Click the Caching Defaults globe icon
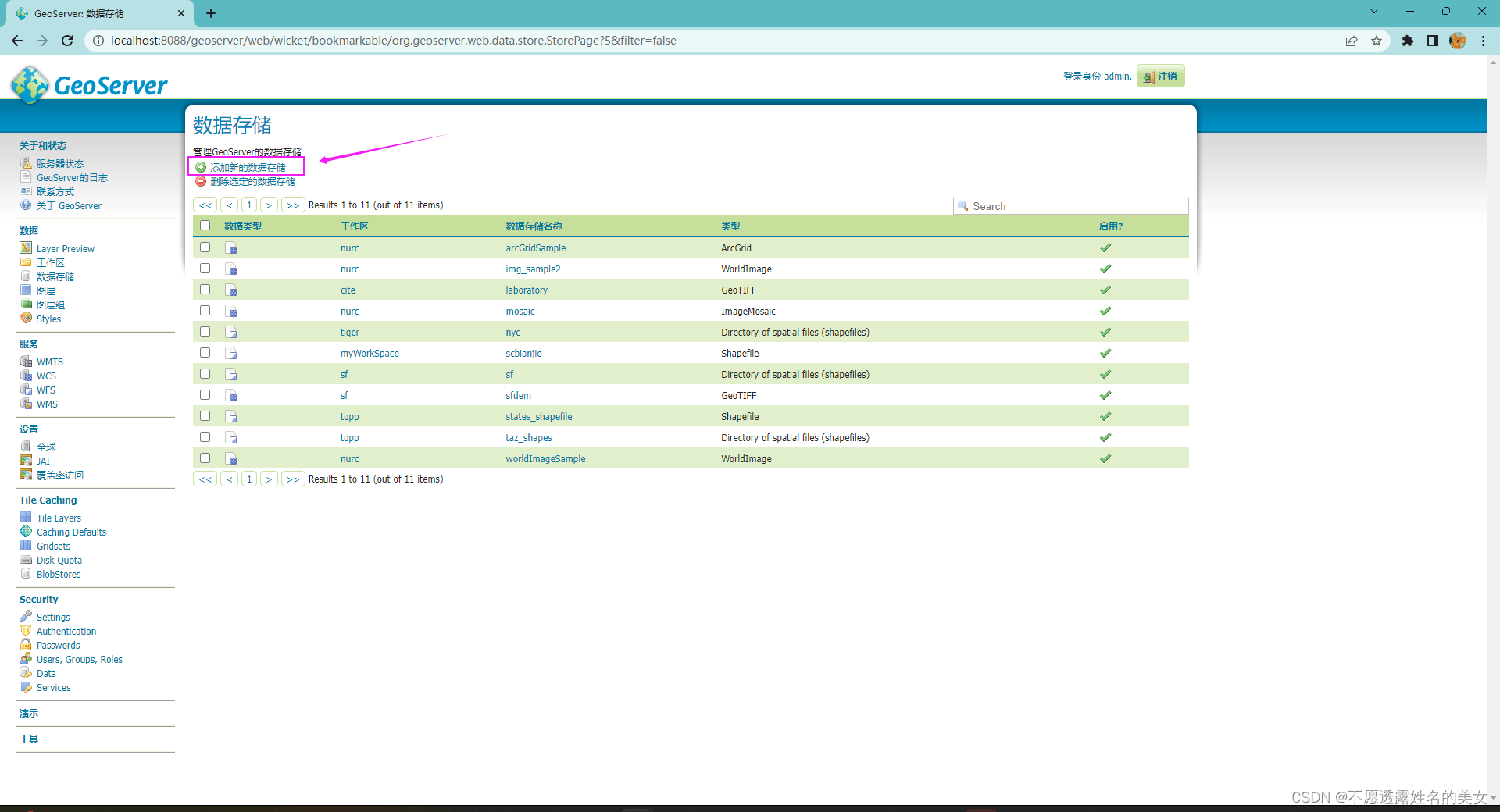Viewport: 1500px width, 812px height. coord(26,532)
